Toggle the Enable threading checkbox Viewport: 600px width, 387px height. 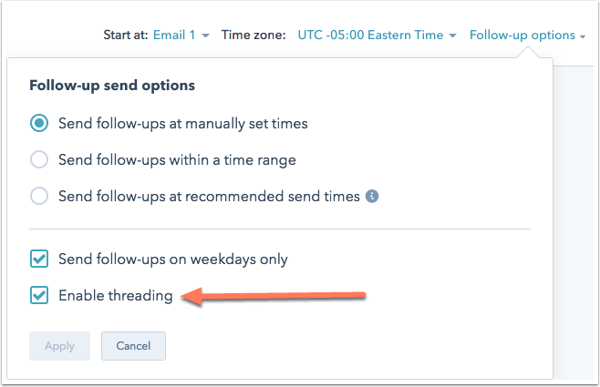click(x=39, y=295)
